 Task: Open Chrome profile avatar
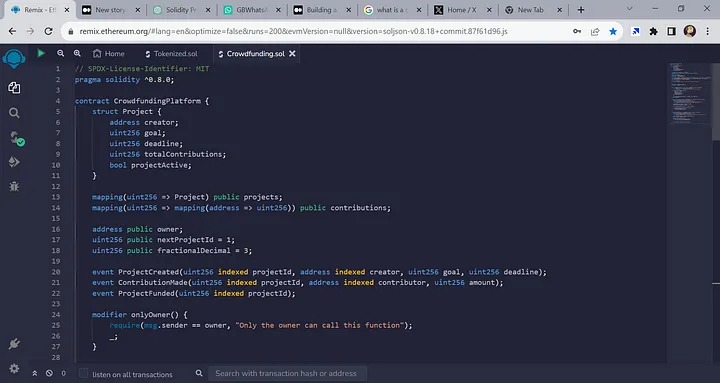click(690, 31)
